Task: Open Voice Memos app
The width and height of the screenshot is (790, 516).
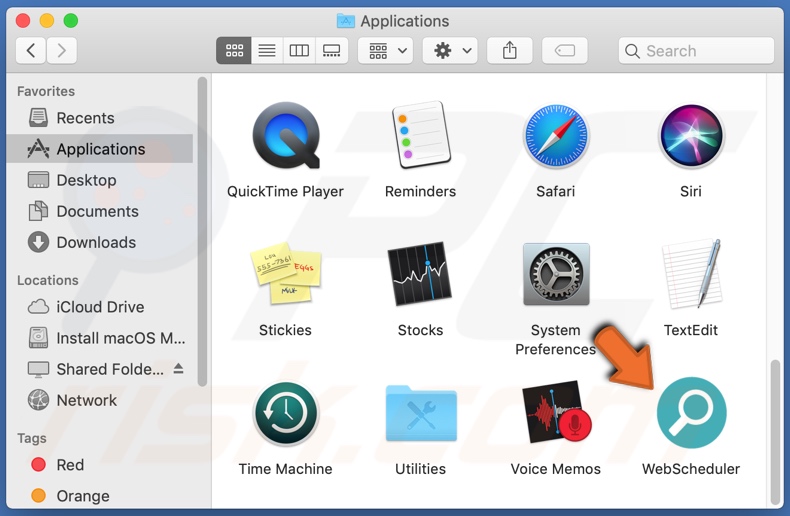Action: (555, 413)
